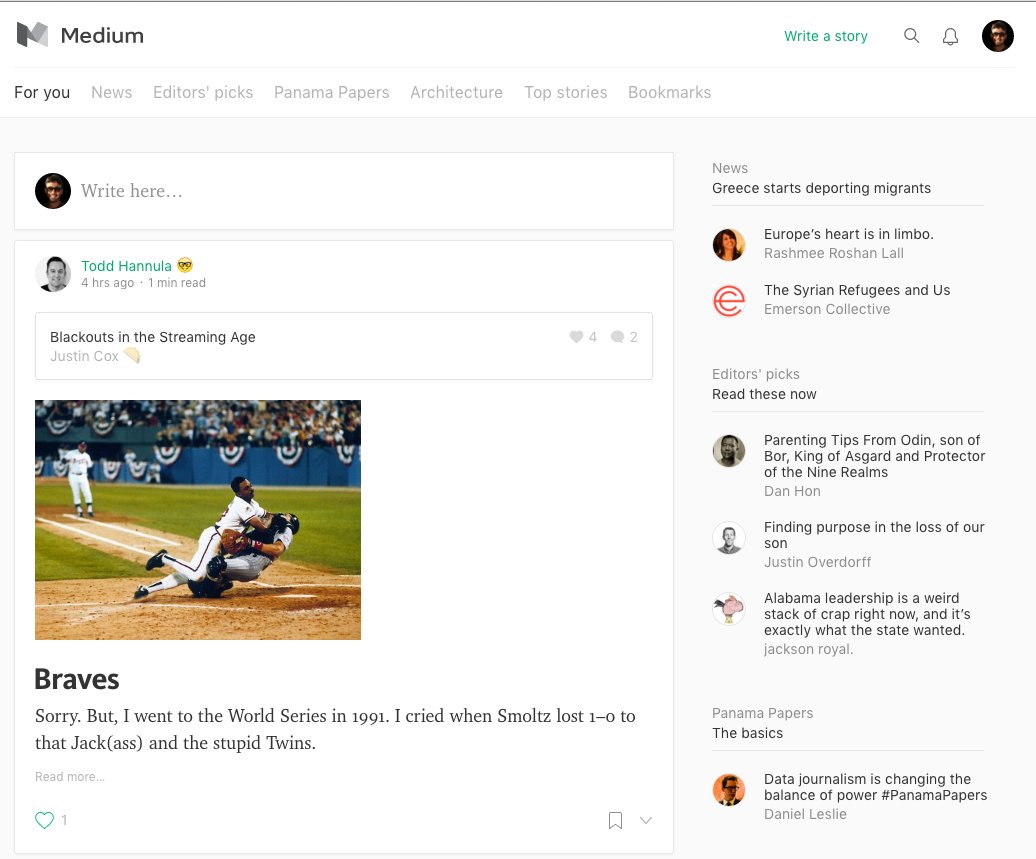
Task: Open Blackouts in the Streaming Age
Action: (x=153, y=337)
